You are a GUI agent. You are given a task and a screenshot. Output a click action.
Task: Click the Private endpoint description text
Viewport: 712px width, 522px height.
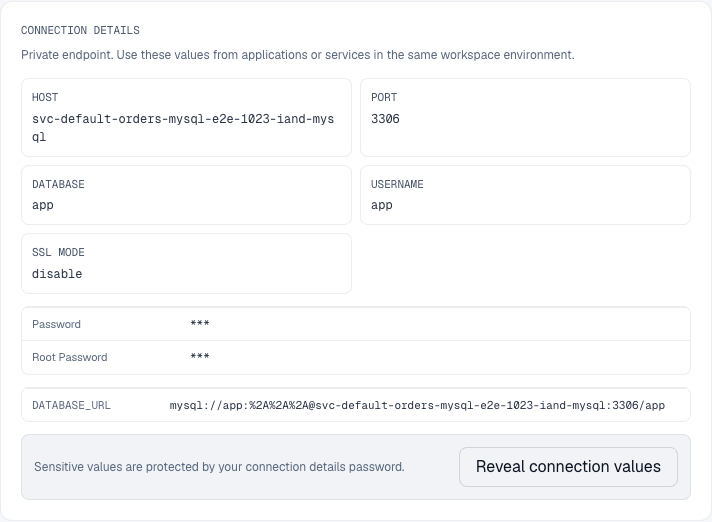click(x=297, y=55)
